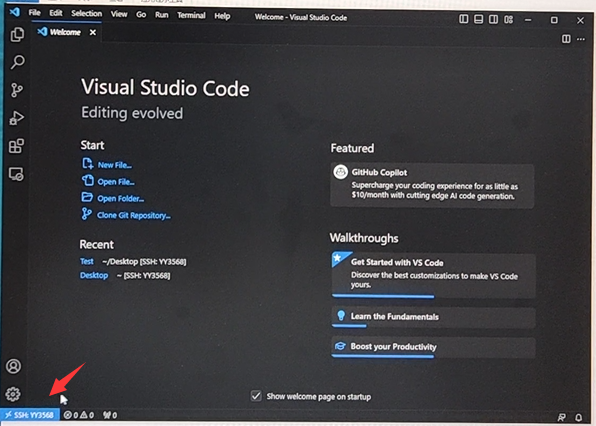Click the Boost your Productivity progress bar

click(x=383, y=356)
